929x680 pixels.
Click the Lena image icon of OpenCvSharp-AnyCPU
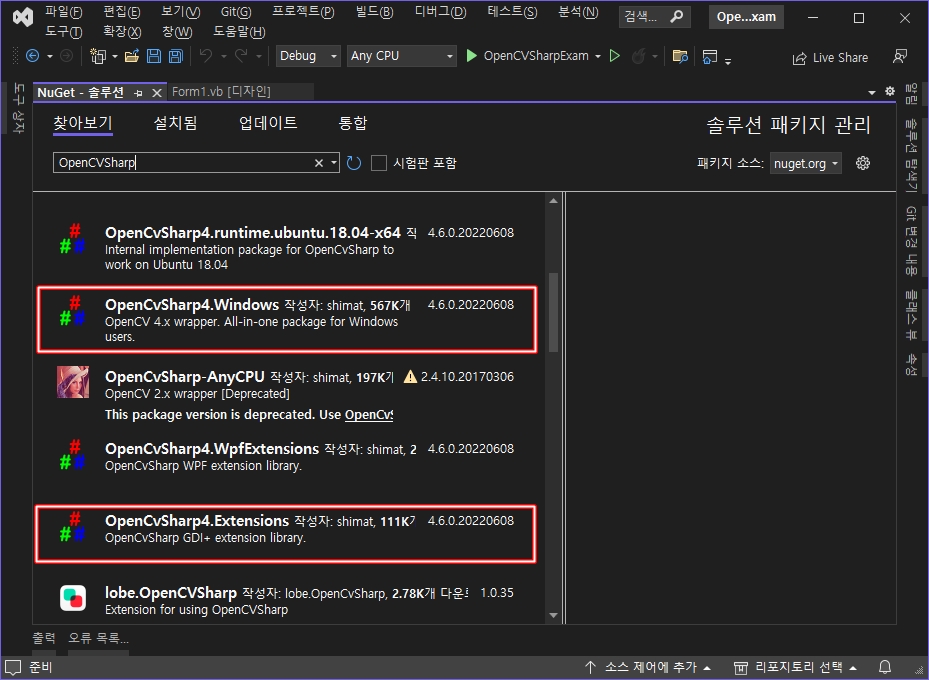[x=73, y=381]
